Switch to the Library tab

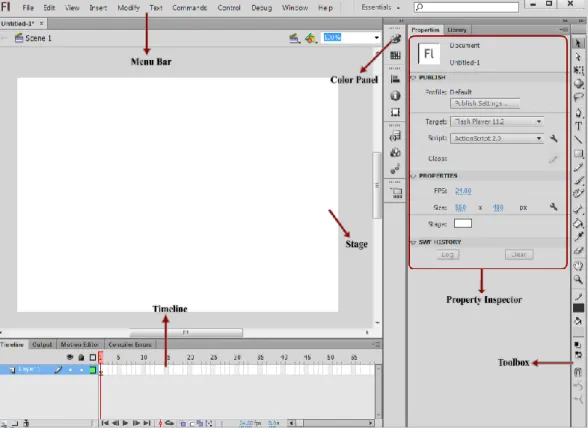point(457,30)
